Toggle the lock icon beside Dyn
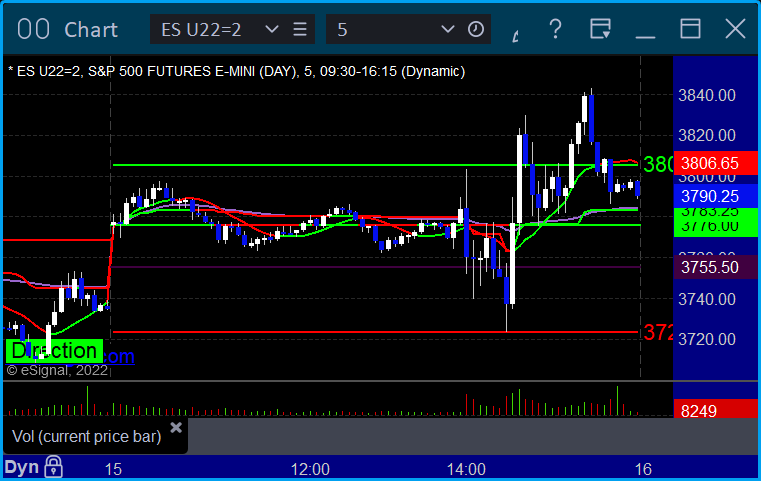 pos(53,466)
